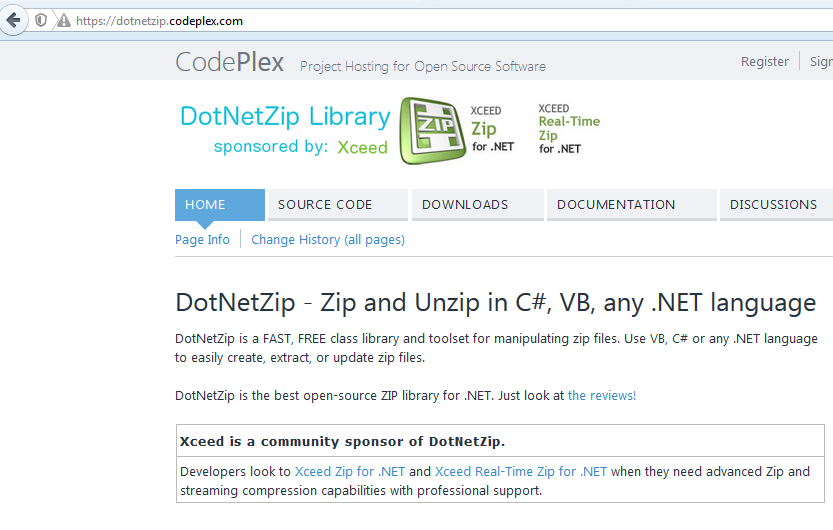Click the Register link

click(x=764, y=62)
